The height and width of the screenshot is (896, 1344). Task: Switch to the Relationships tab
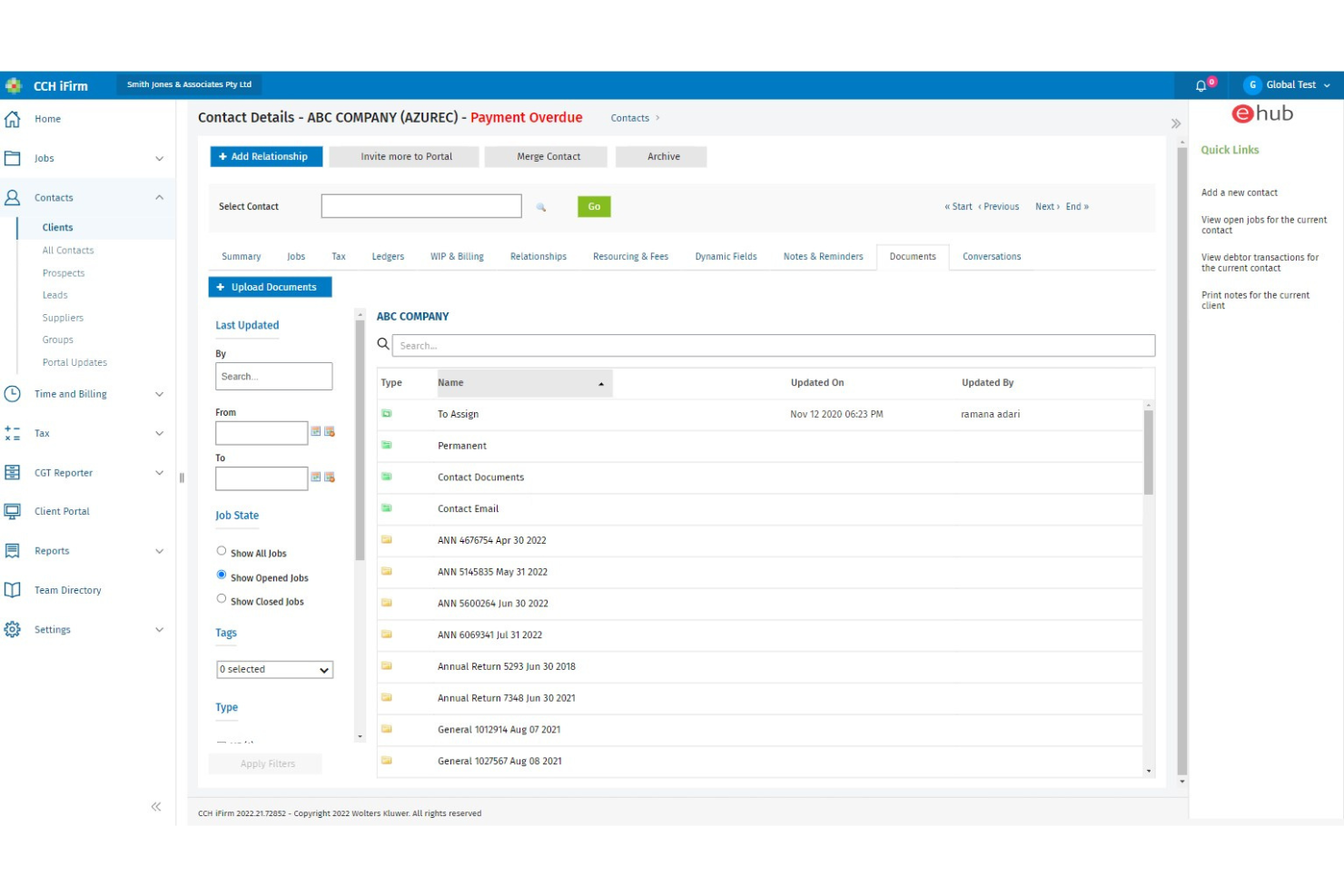point(539,257)
